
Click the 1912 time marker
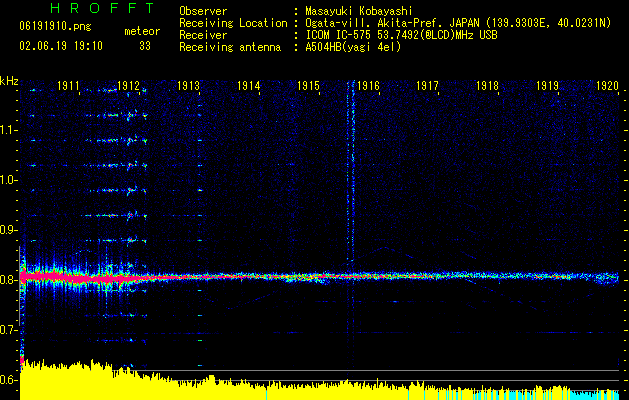click(128, 85)
